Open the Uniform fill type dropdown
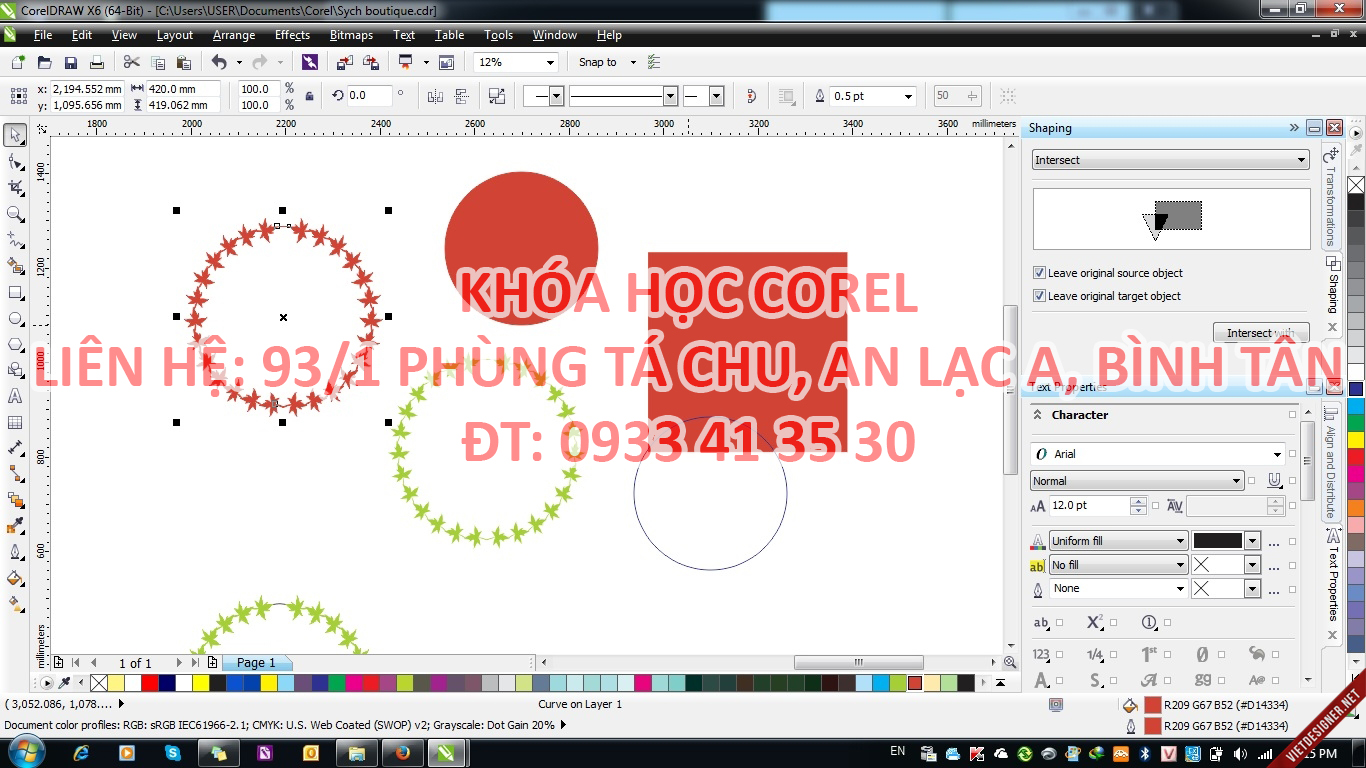1366x768 pixels. click(x=1181, y=541)
